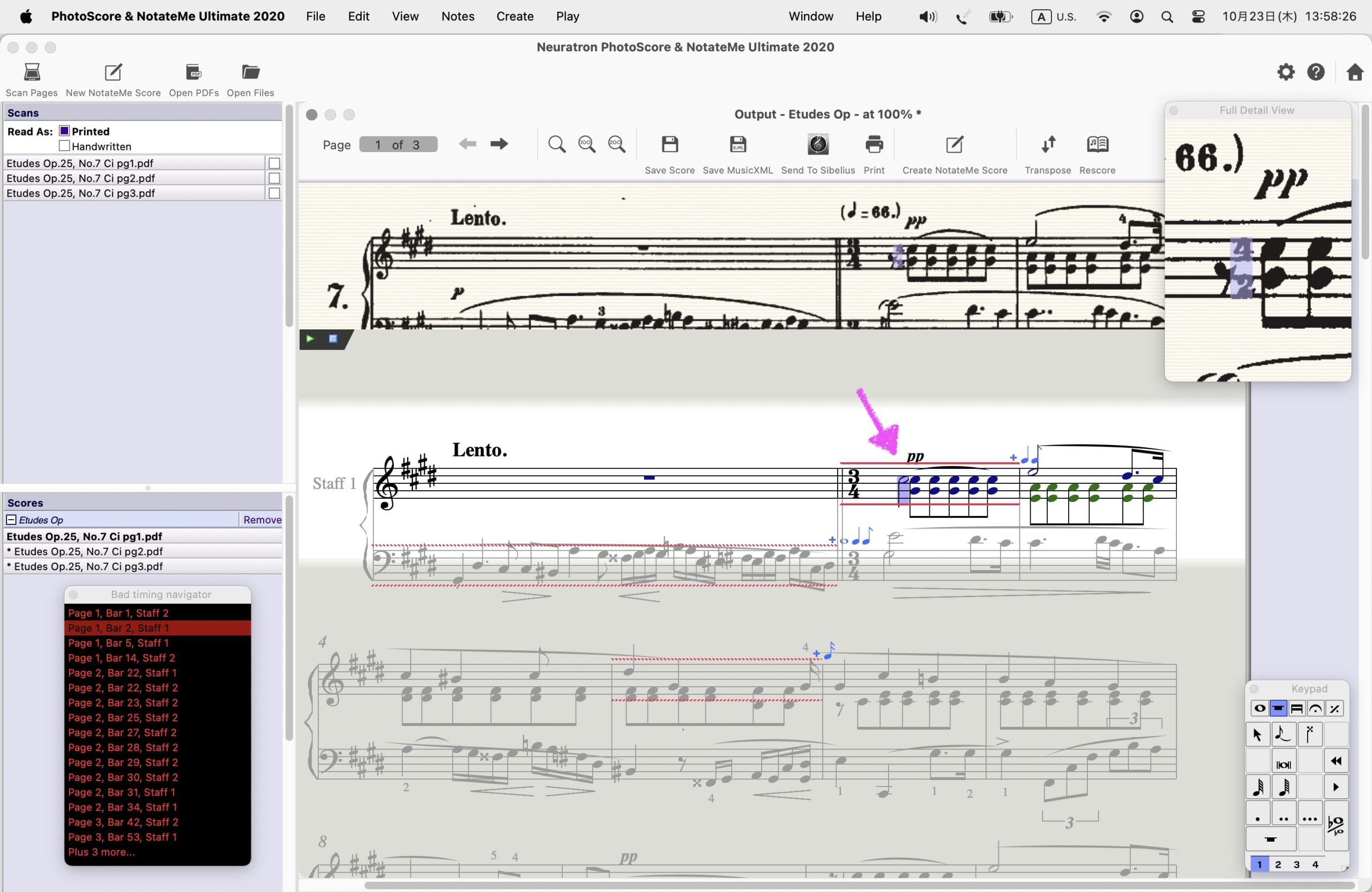Select the arrow pointer on Keypad

click(1257, 734)
